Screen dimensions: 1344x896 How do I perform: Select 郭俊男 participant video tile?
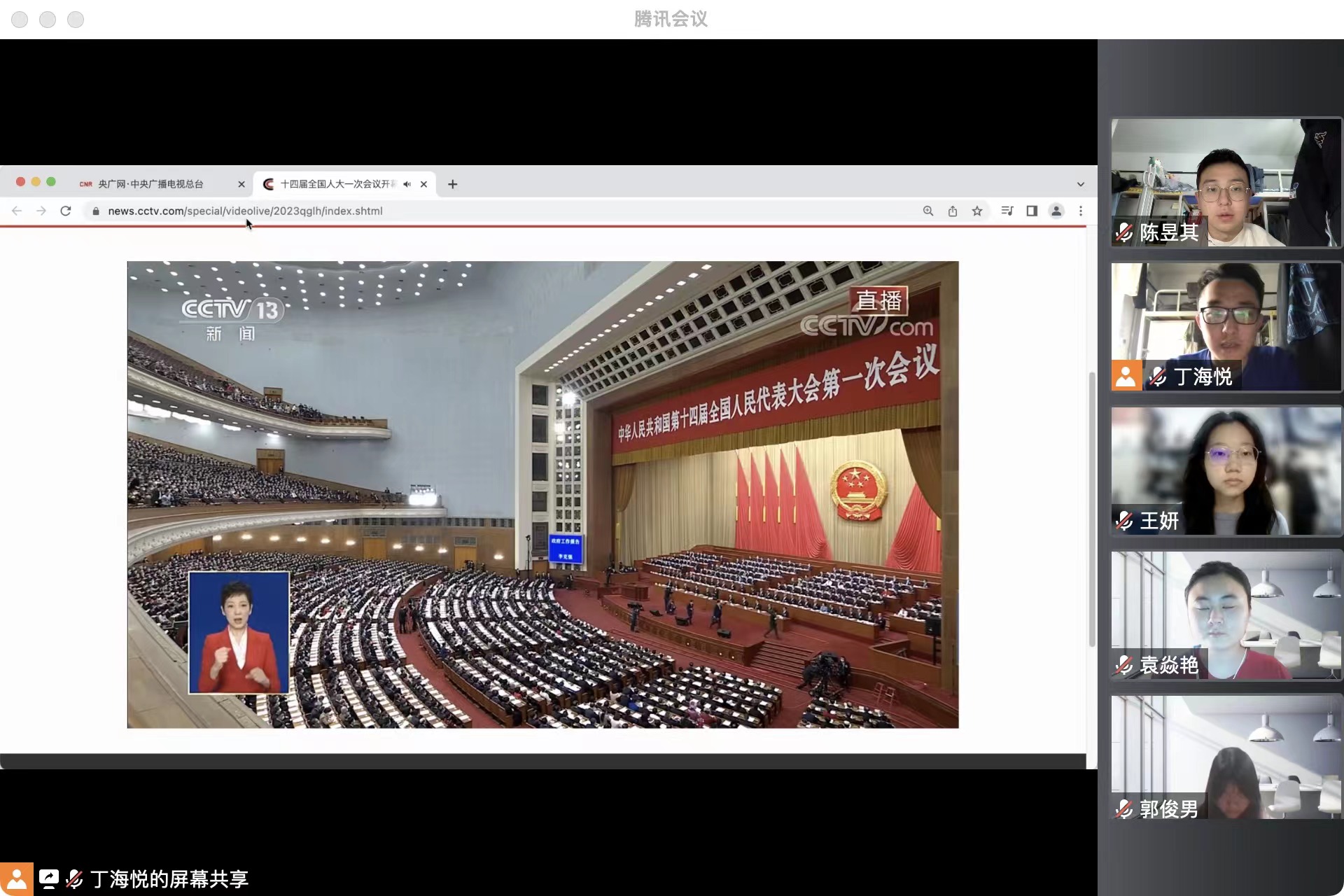pos(1226,757)
